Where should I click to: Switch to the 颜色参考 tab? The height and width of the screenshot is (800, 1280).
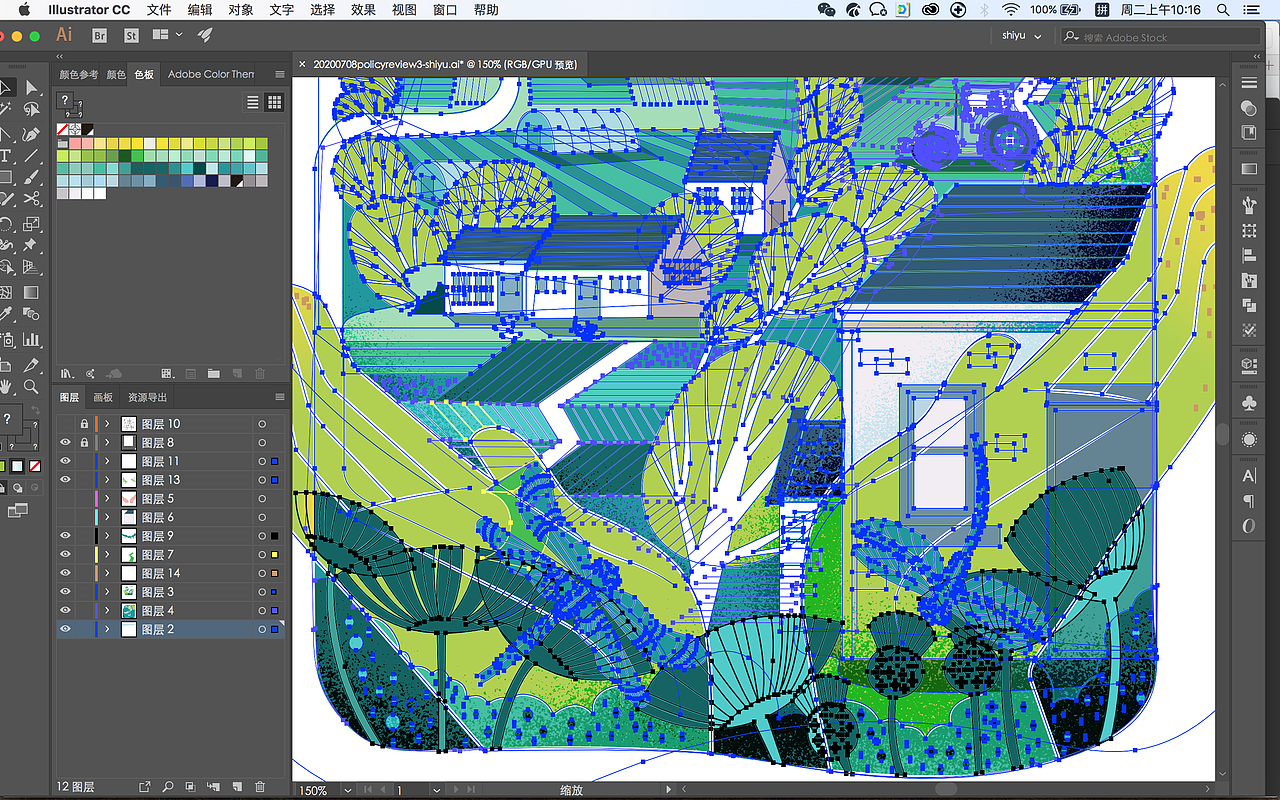79,74
